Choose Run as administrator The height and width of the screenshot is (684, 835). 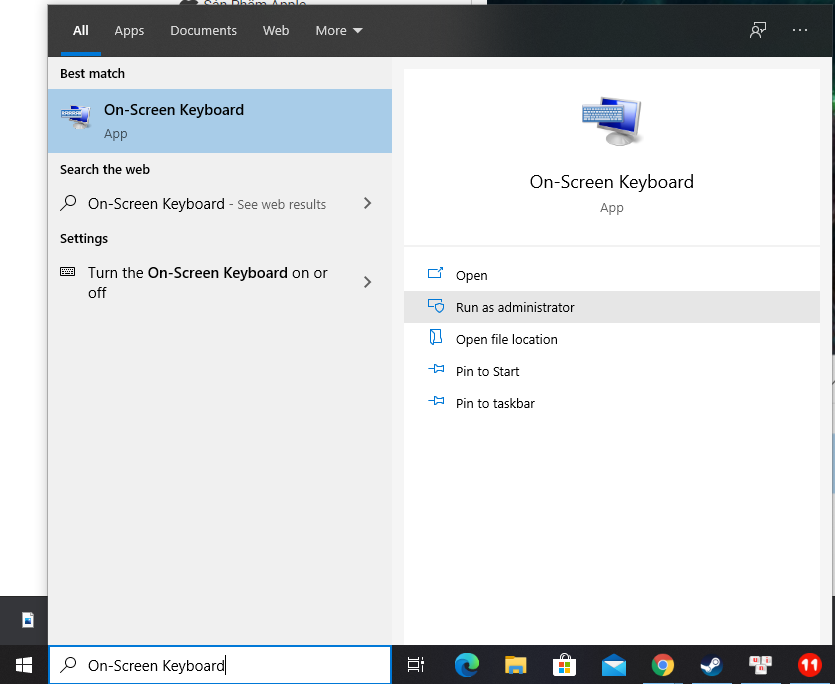pos(515,308)
